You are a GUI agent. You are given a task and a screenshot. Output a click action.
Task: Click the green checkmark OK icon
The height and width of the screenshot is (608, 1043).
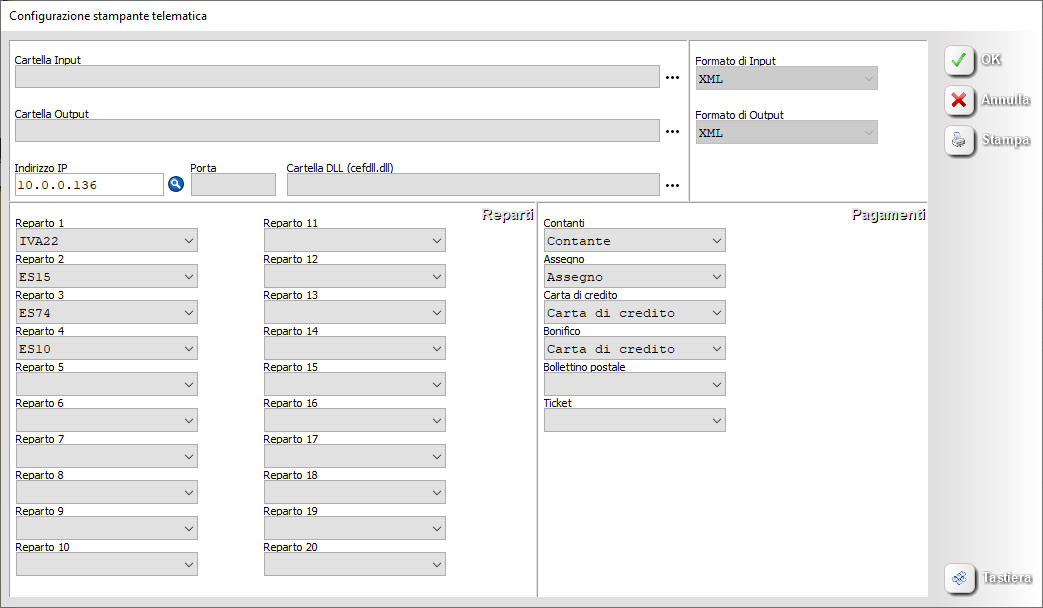(959, 60)
